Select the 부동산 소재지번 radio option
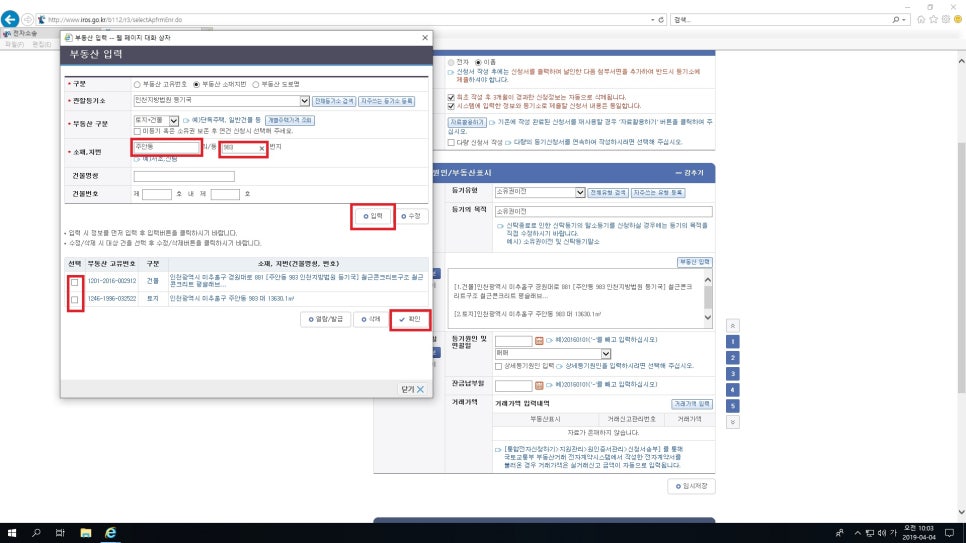Image resolution: width=966 pixels, height=543 pixels. click(196, 84)
